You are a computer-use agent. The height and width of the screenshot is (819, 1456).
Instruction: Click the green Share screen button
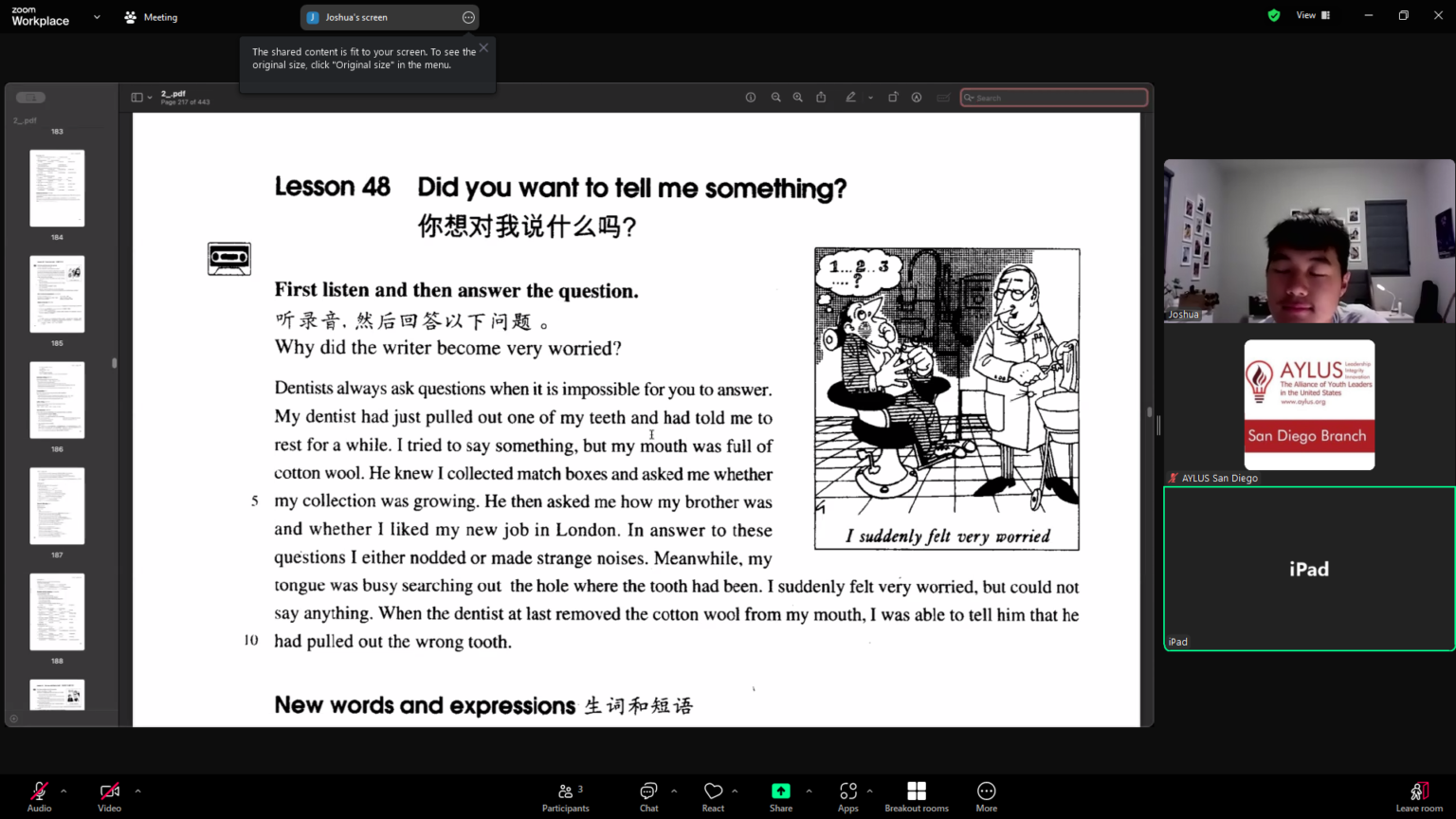[x=781, y=796]
